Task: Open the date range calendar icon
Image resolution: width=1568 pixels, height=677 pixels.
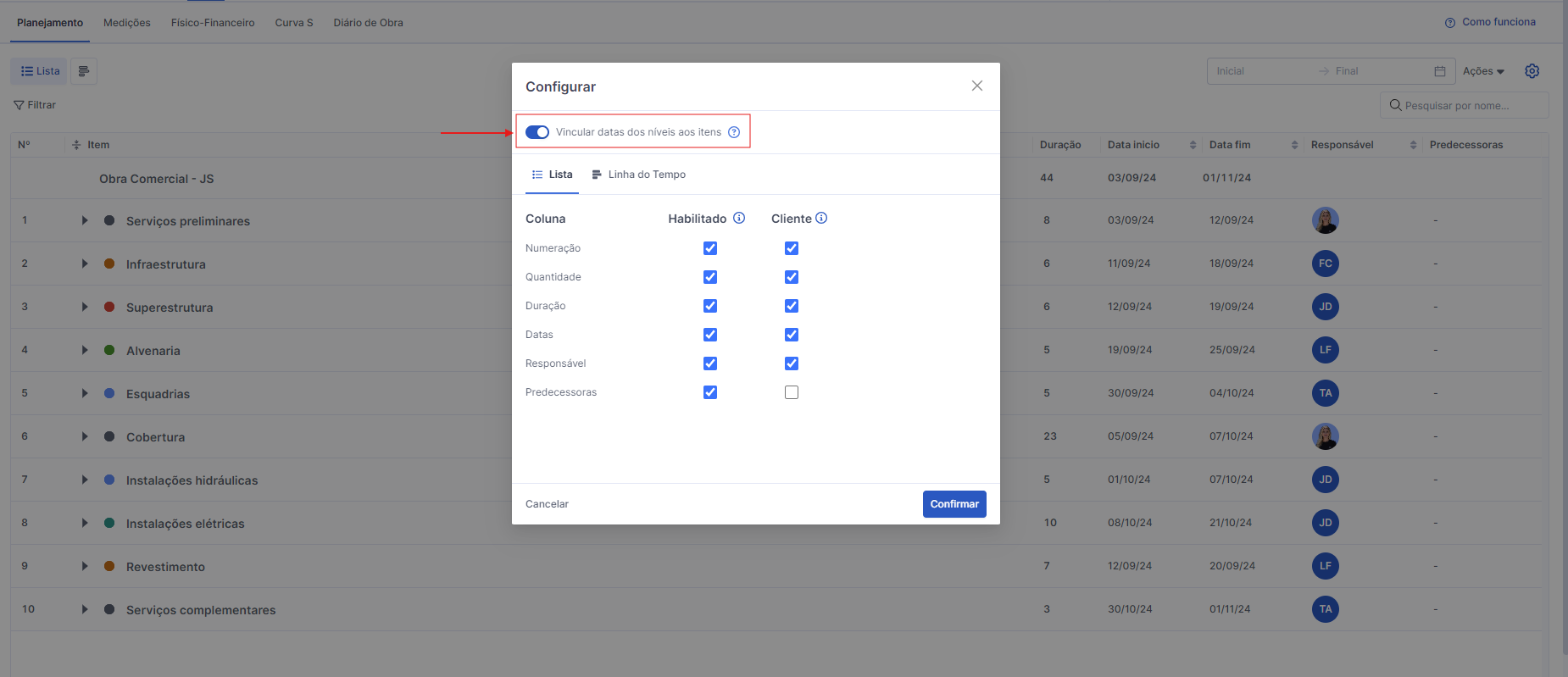Action: click(x=1439, y=71)
